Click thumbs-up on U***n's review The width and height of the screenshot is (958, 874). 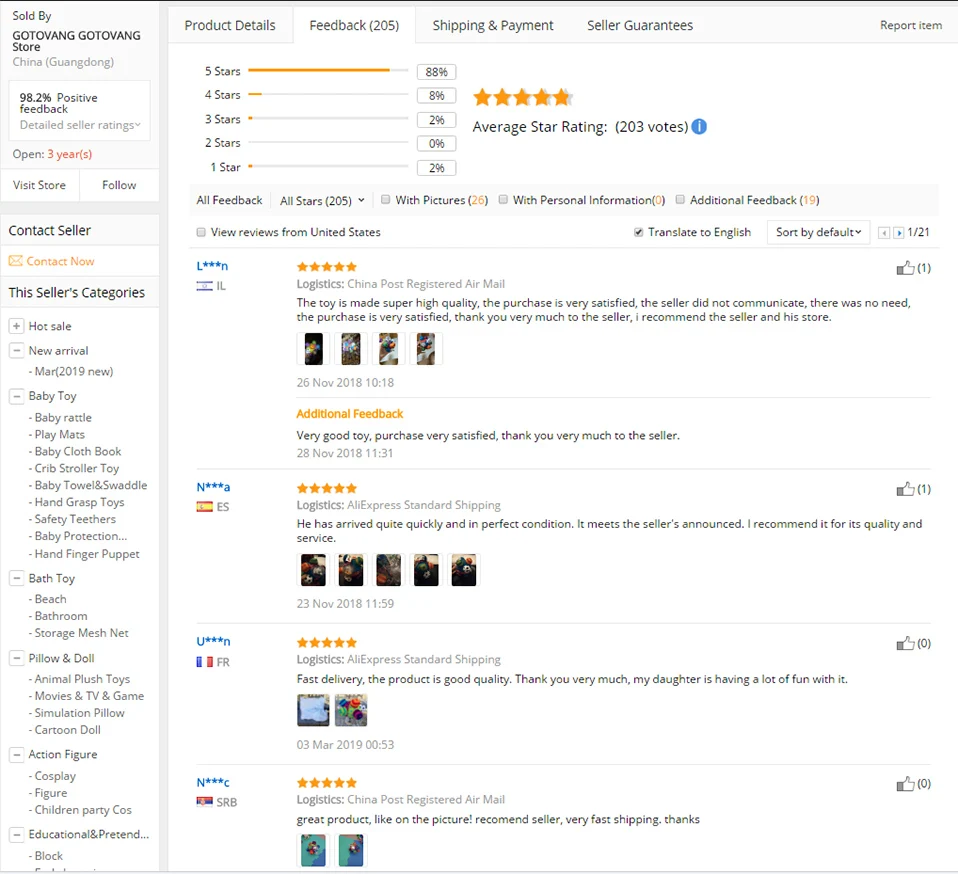pyautogui.click(x=905, y=644)
